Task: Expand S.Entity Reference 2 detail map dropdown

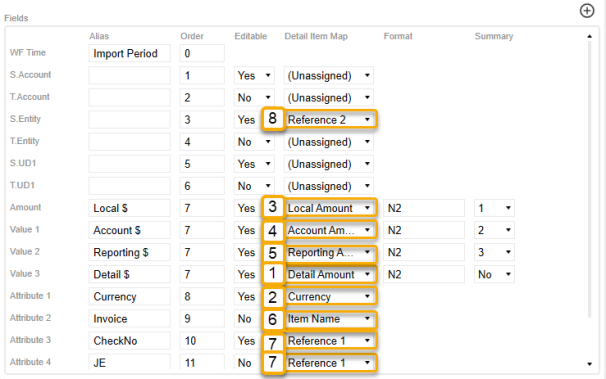Action: tap(330, 119)
